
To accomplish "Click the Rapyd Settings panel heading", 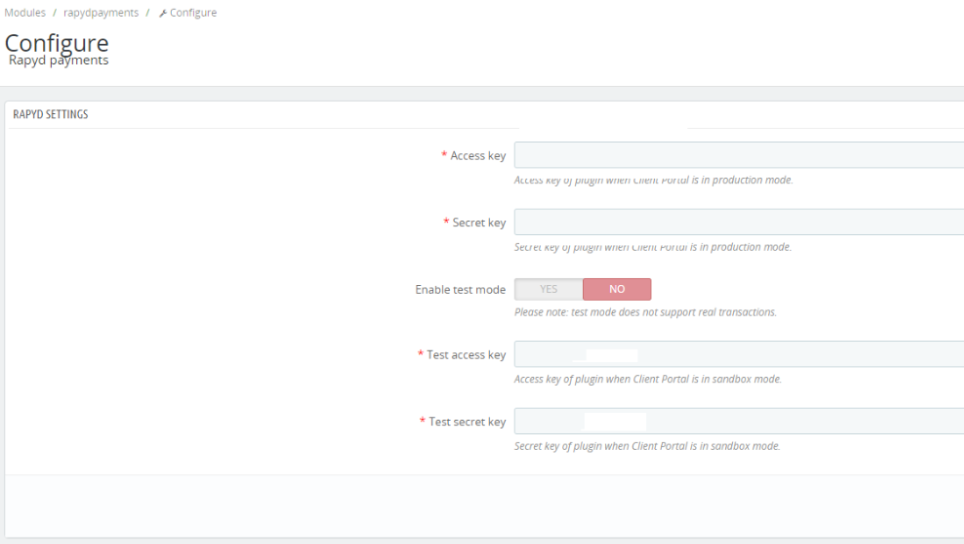I will pos(50,114).
